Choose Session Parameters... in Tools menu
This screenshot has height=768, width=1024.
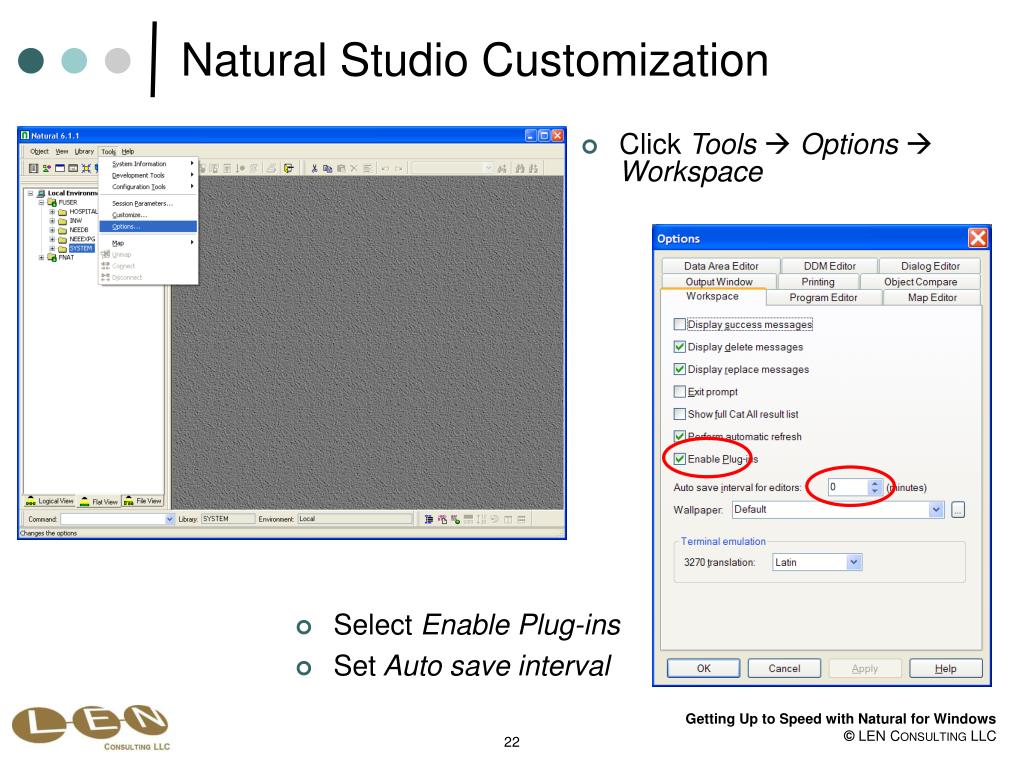(x=148, y=204)
